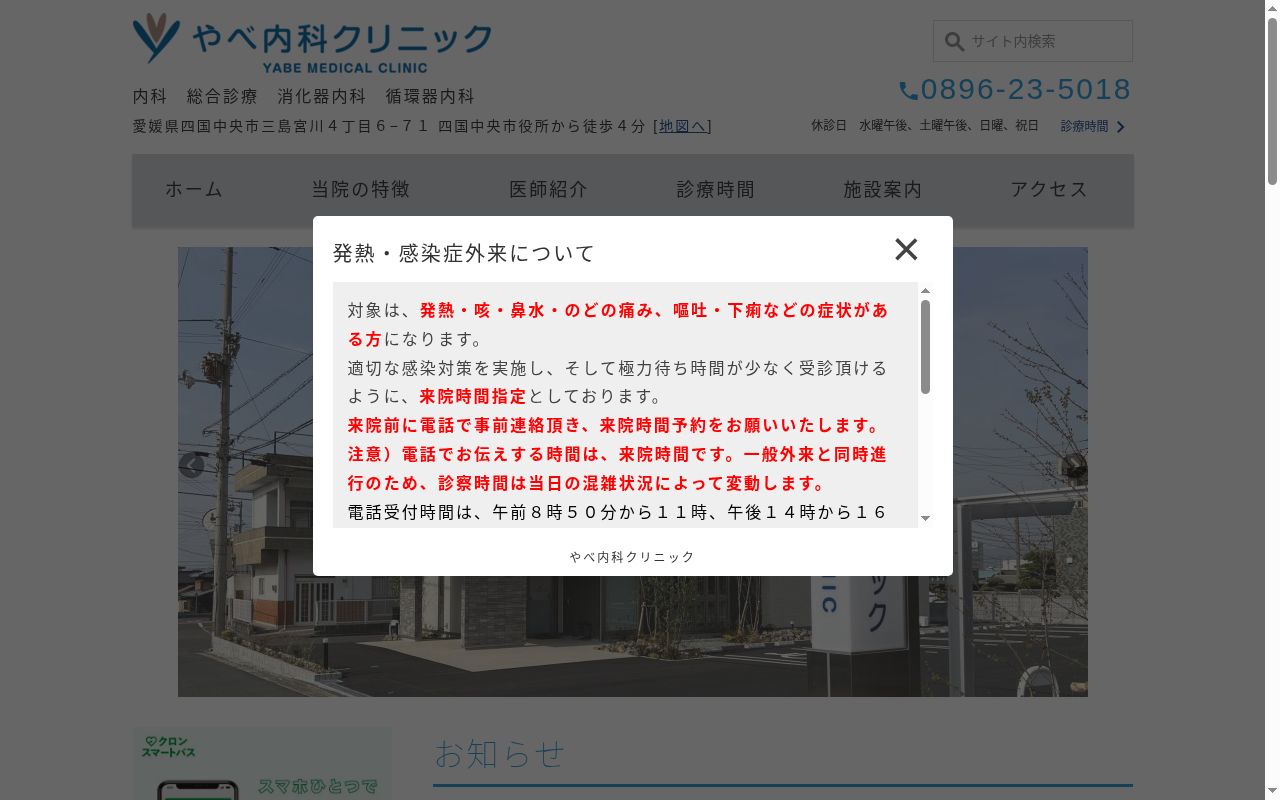
Task: Click the popup scrollbar down arrow
Action: coord(925,518)
